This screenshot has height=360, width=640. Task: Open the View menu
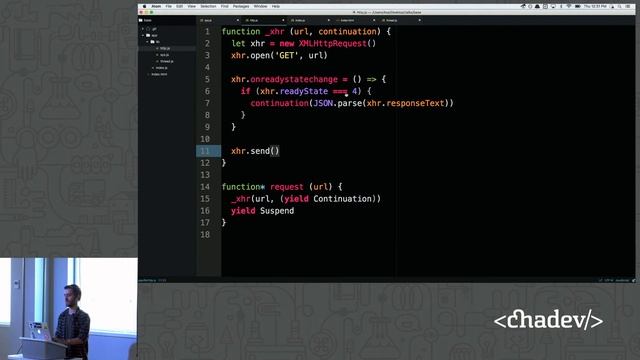click(x=191, y=7)
